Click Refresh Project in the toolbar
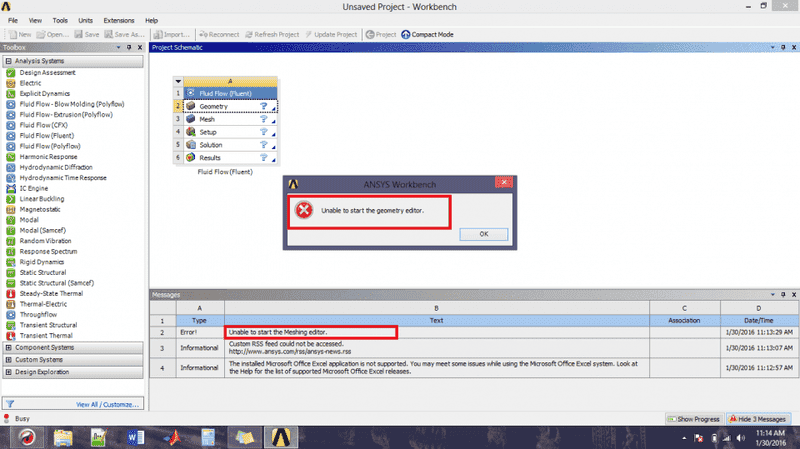The width and height of the screenshot is (800, 449). (x=272, y=35)
